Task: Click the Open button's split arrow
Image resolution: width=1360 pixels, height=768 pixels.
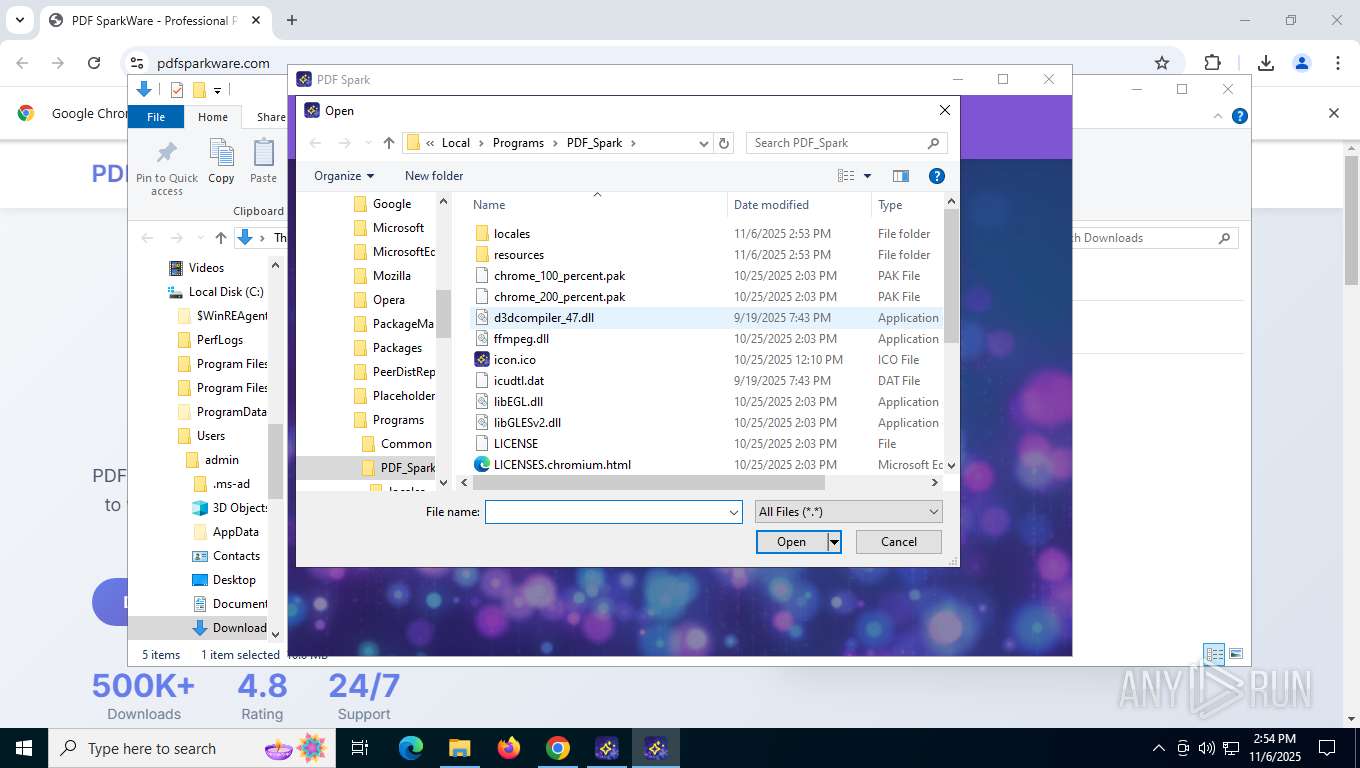Action: coord(834,542)
